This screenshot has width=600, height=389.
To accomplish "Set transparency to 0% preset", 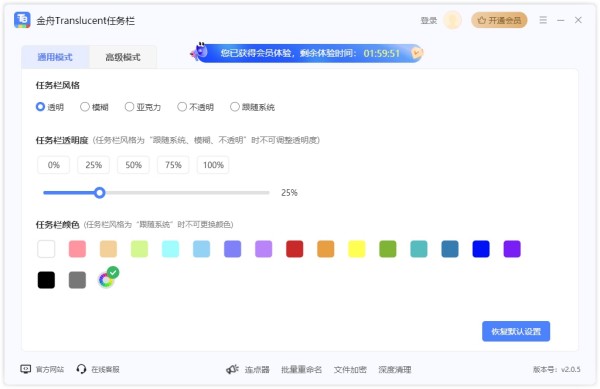I will tap(54, 165).
